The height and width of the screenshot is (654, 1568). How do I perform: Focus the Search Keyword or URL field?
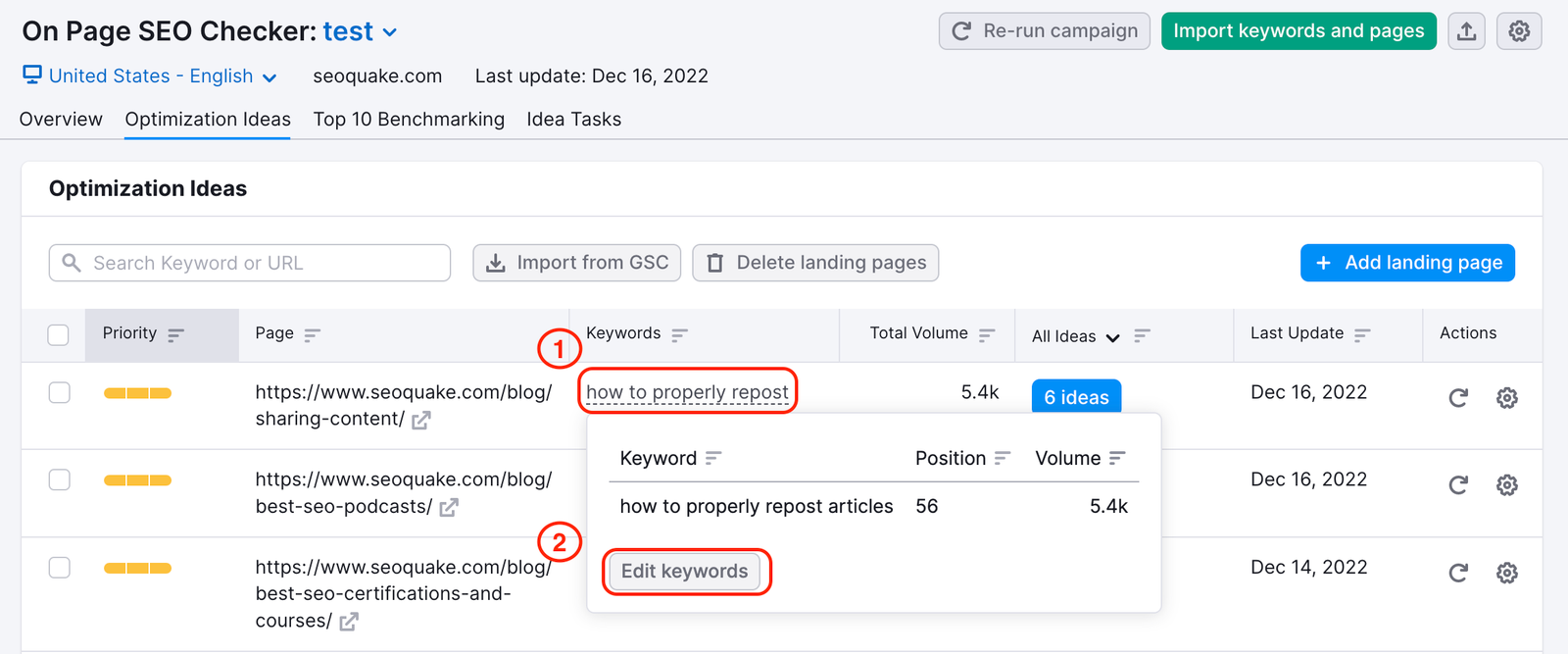click(250, 263)
